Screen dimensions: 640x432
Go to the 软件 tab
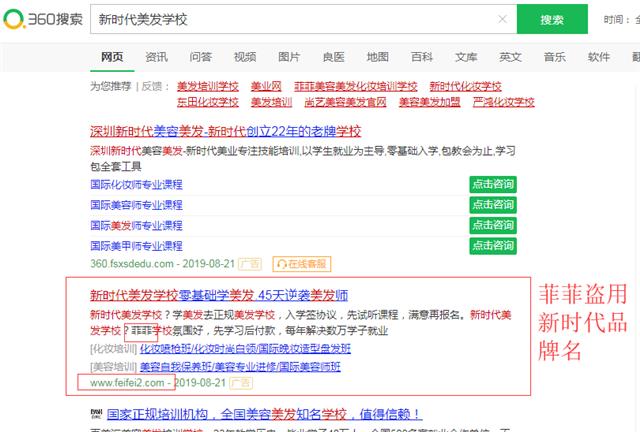[x=599, y=57]
